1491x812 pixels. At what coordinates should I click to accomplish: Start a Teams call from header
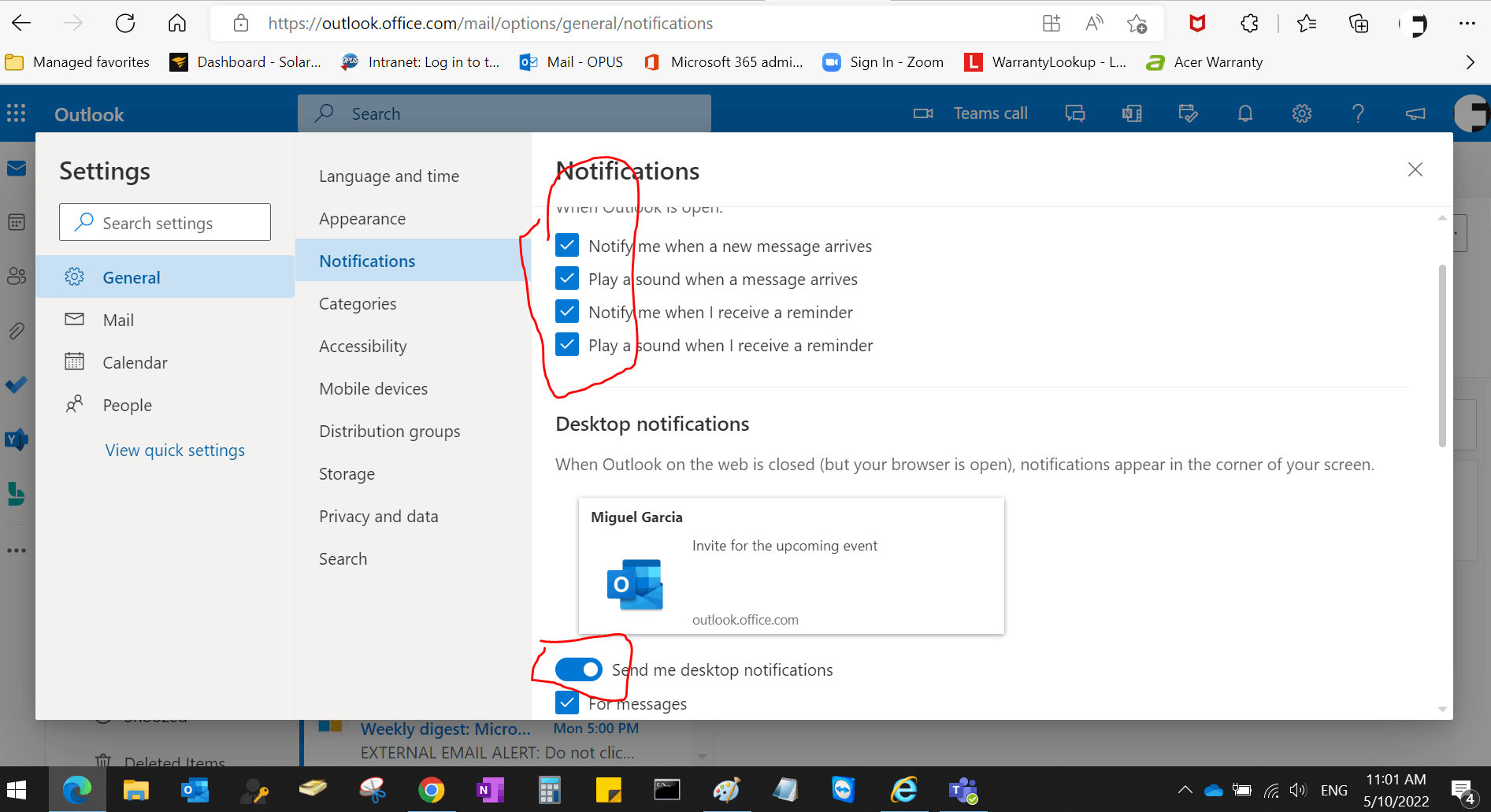pos(970,113)
